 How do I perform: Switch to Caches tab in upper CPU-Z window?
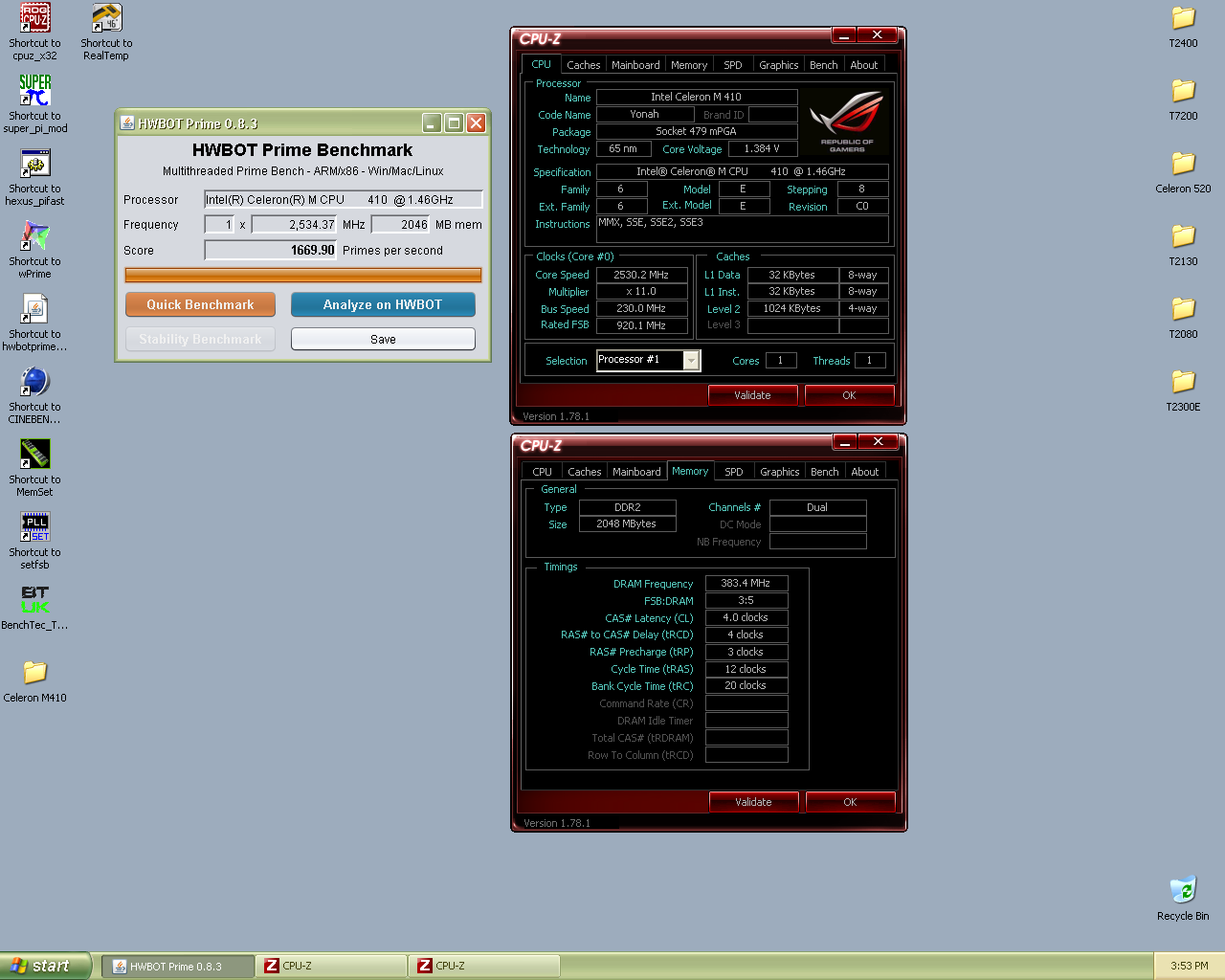(x=583, y=65)
